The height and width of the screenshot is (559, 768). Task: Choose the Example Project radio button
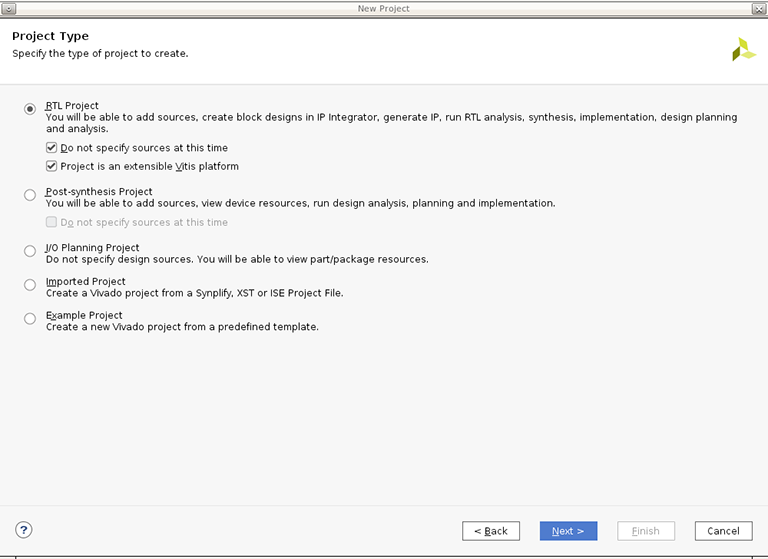30,319
